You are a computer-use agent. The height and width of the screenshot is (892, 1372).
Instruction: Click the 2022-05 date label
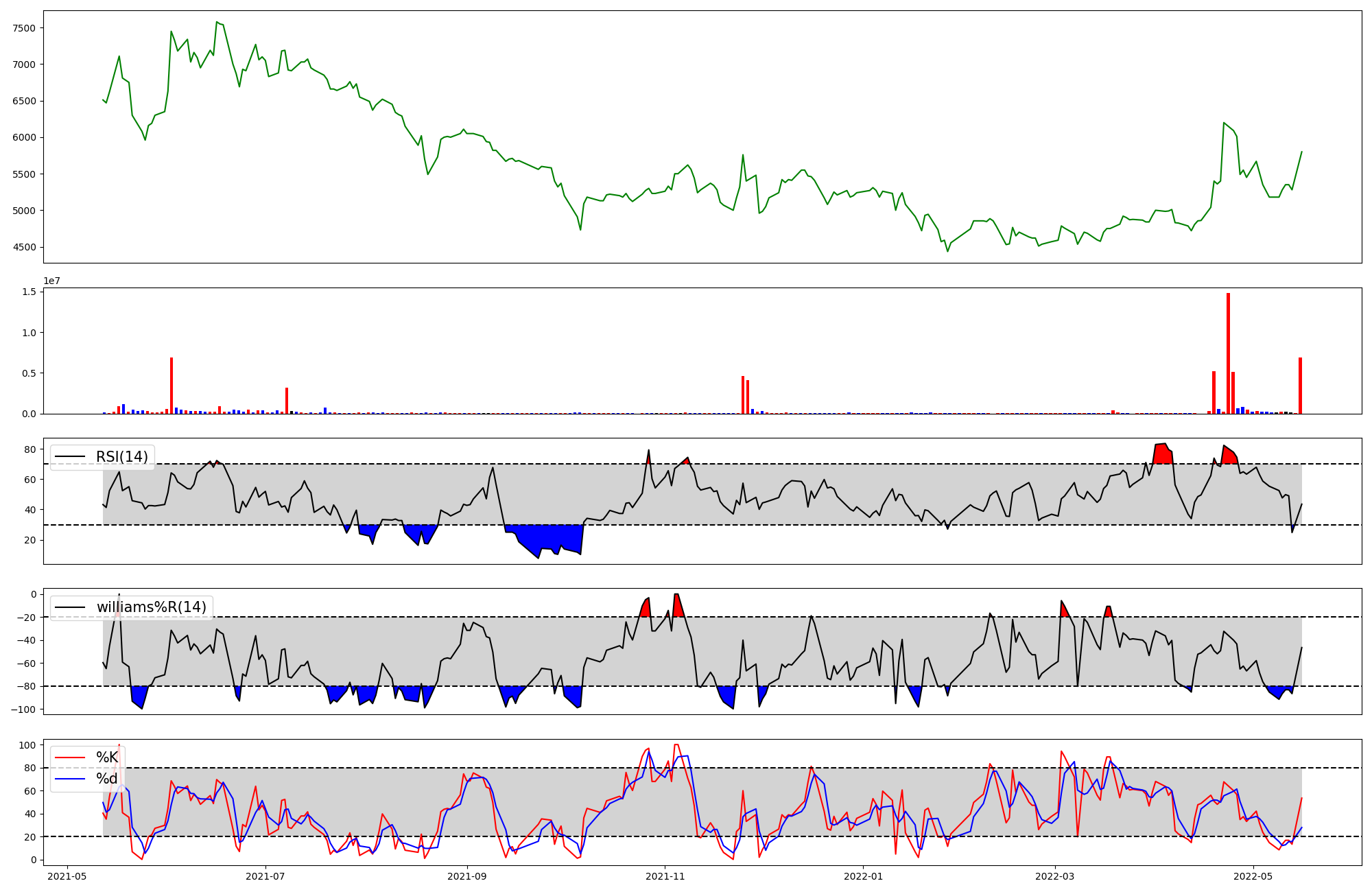coord(1253,876)
